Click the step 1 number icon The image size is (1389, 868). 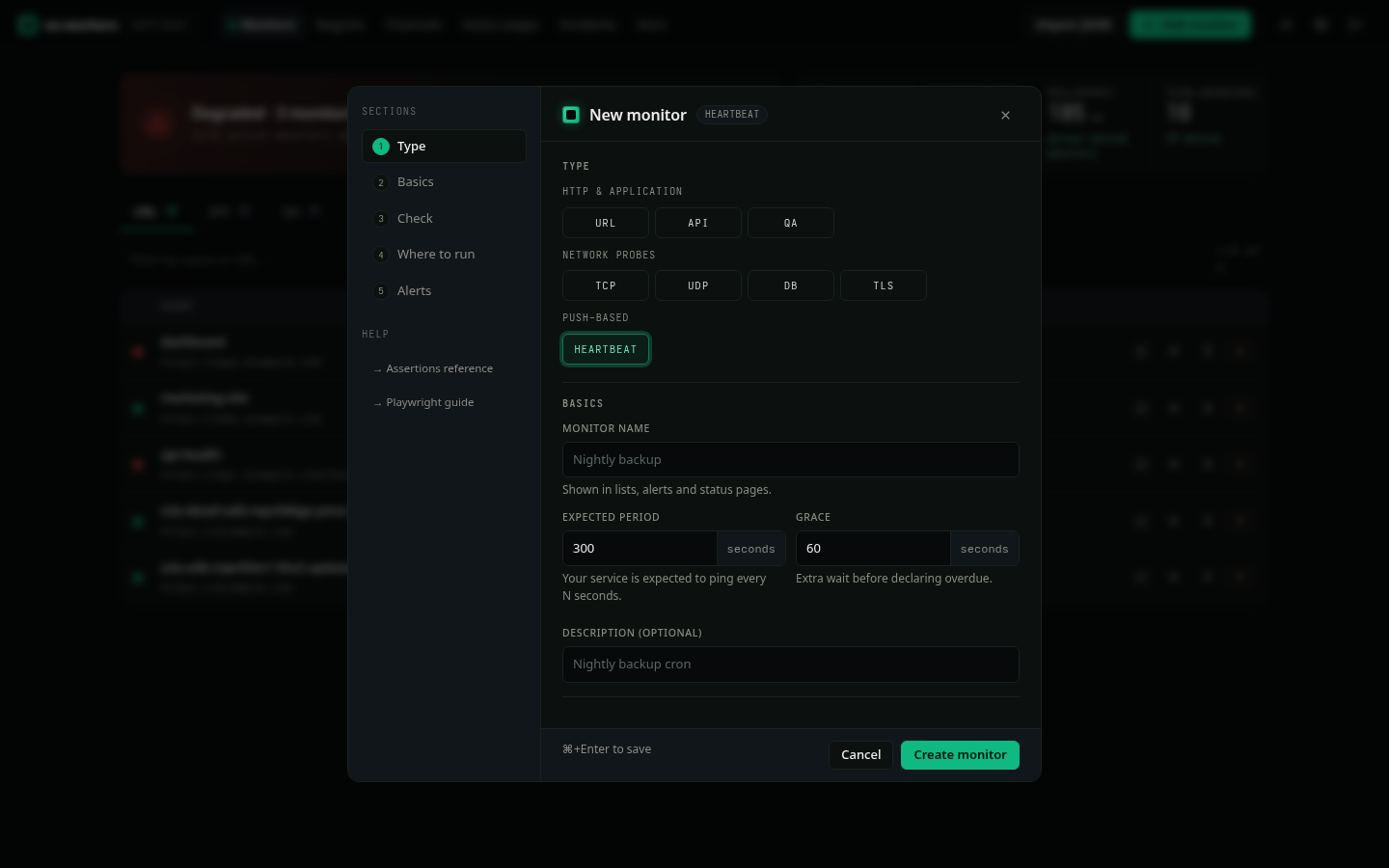point(381,147)
